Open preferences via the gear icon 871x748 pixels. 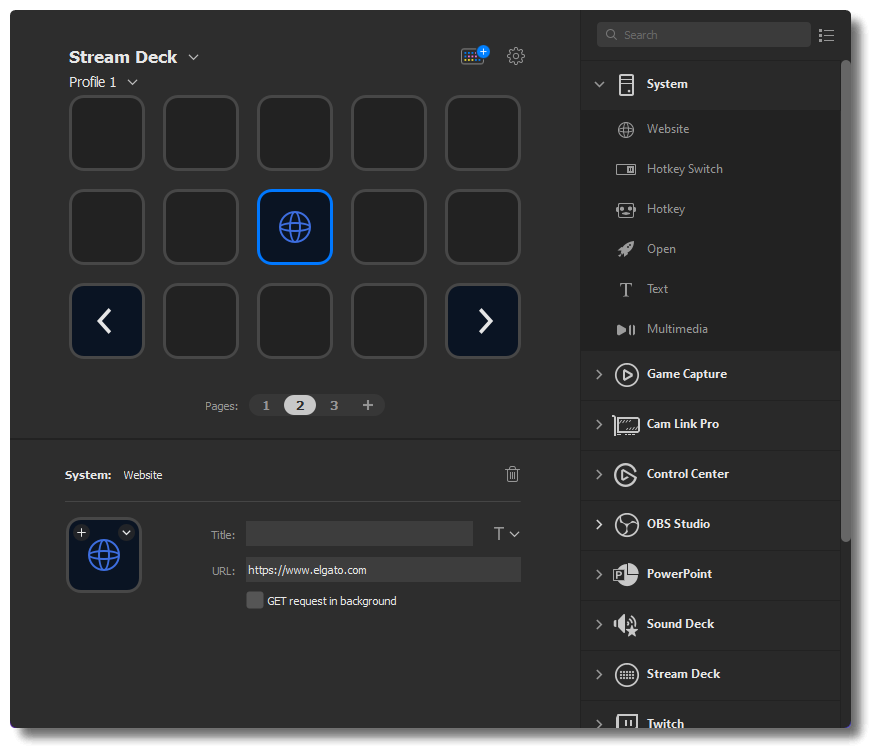tap(516, 56)
